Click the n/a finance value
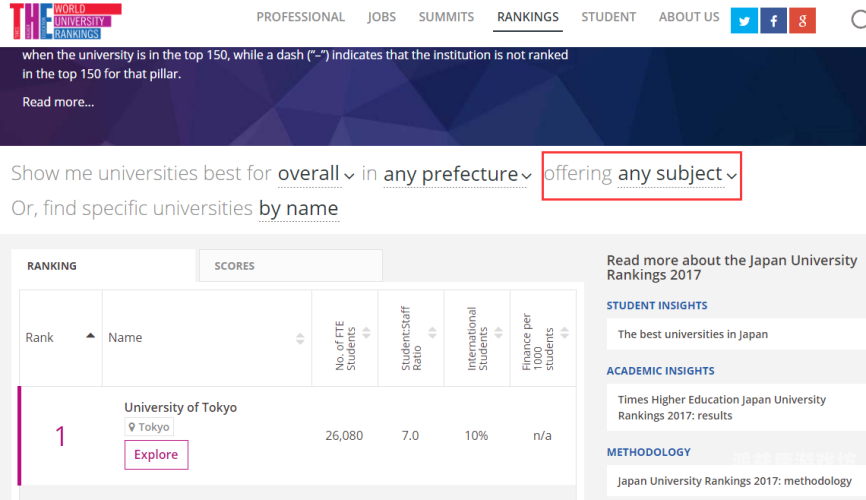This screenshot has height=500, width=866. [x=542, y=435]
